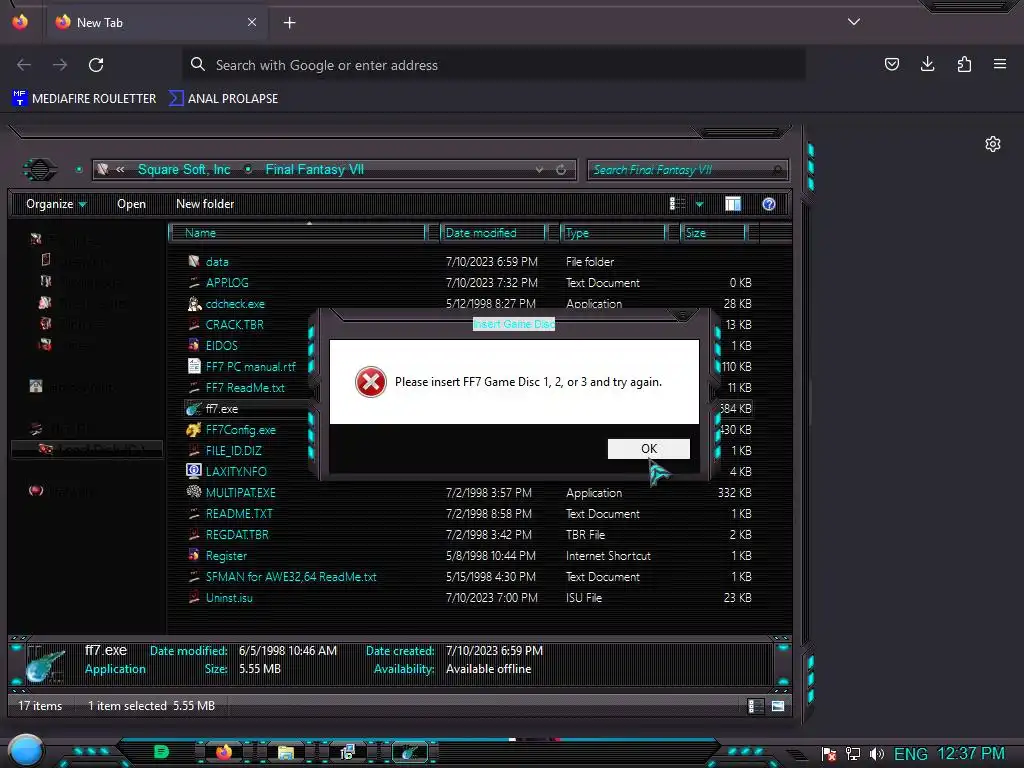1024x768 pixels.
Task: Select the New Tab tab
Action: pos(157,23)
